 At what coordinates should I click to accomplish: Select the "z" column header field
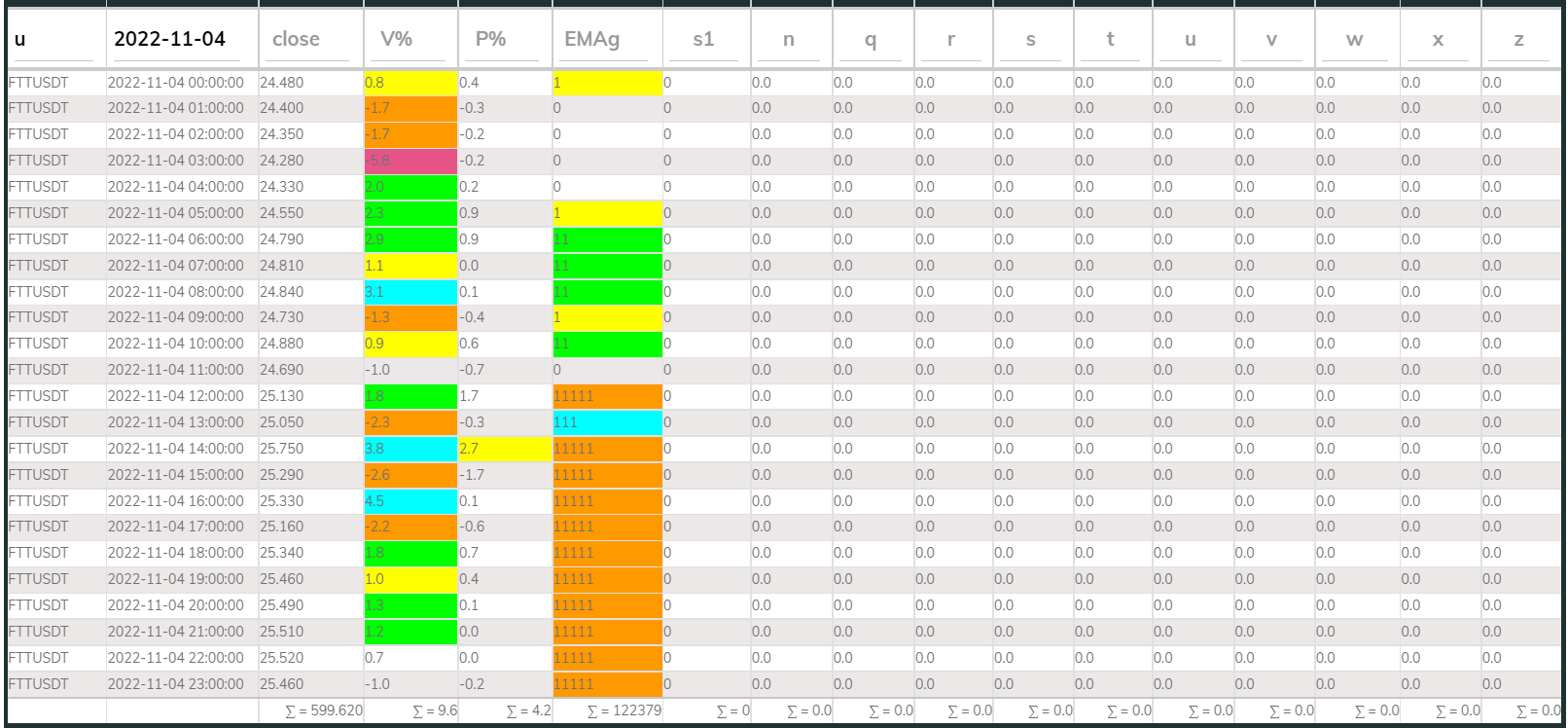tap(1518, 40)
